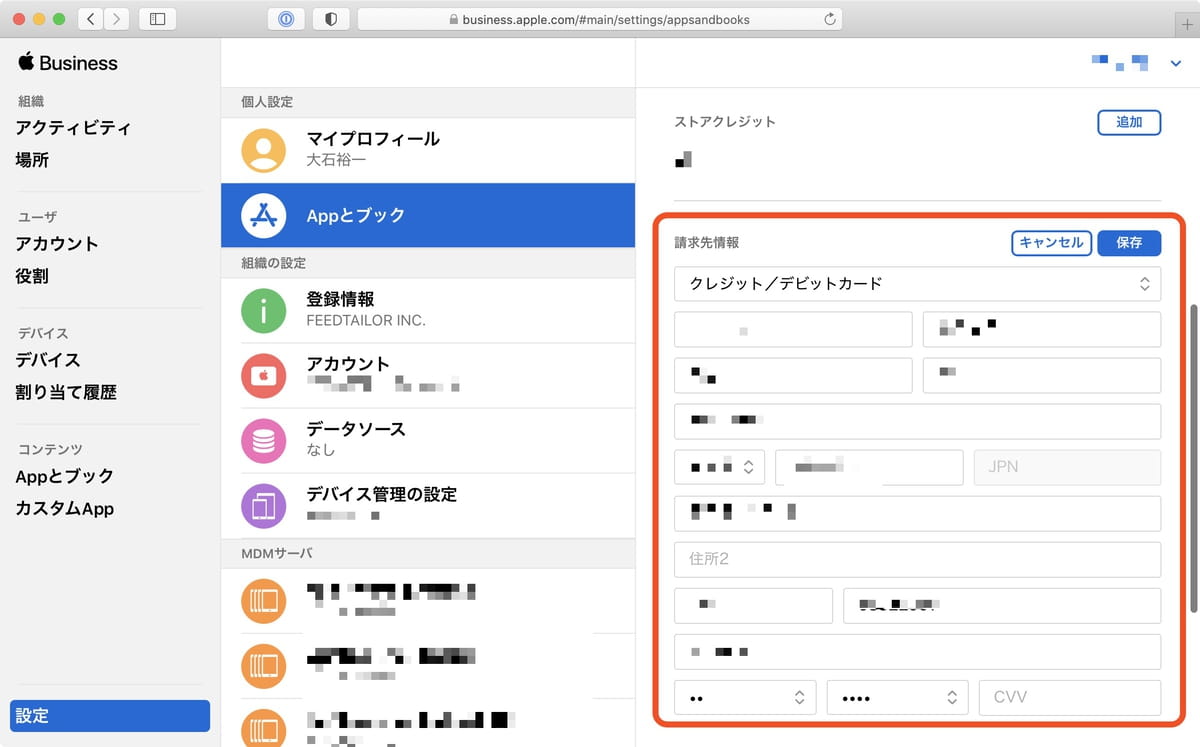Open 場所 in the sidebar

[x=32, y=160]
